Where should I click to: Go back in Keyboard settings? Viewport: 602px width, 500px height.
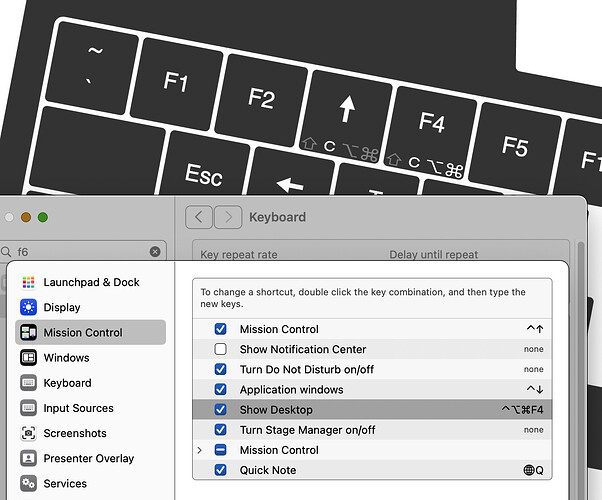pyautogui.click(x=198, y=217)
